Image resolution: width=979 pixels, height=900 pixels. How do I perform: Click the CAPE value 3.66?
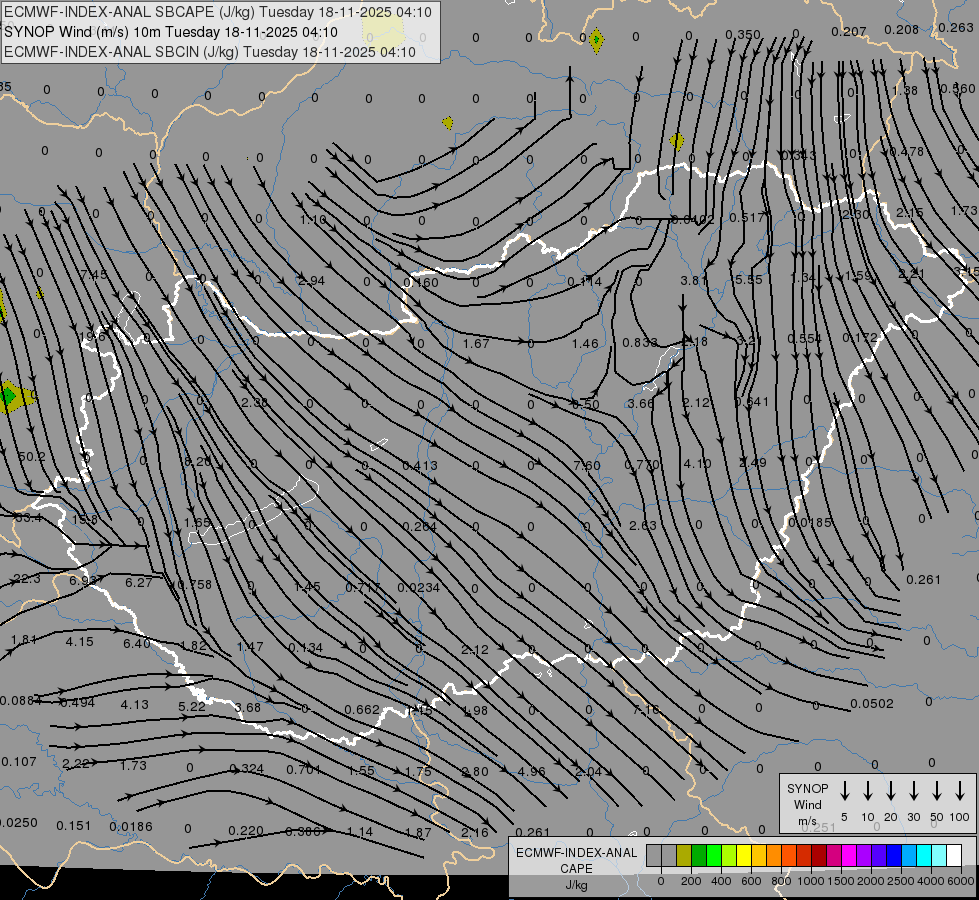coord(641,403)
